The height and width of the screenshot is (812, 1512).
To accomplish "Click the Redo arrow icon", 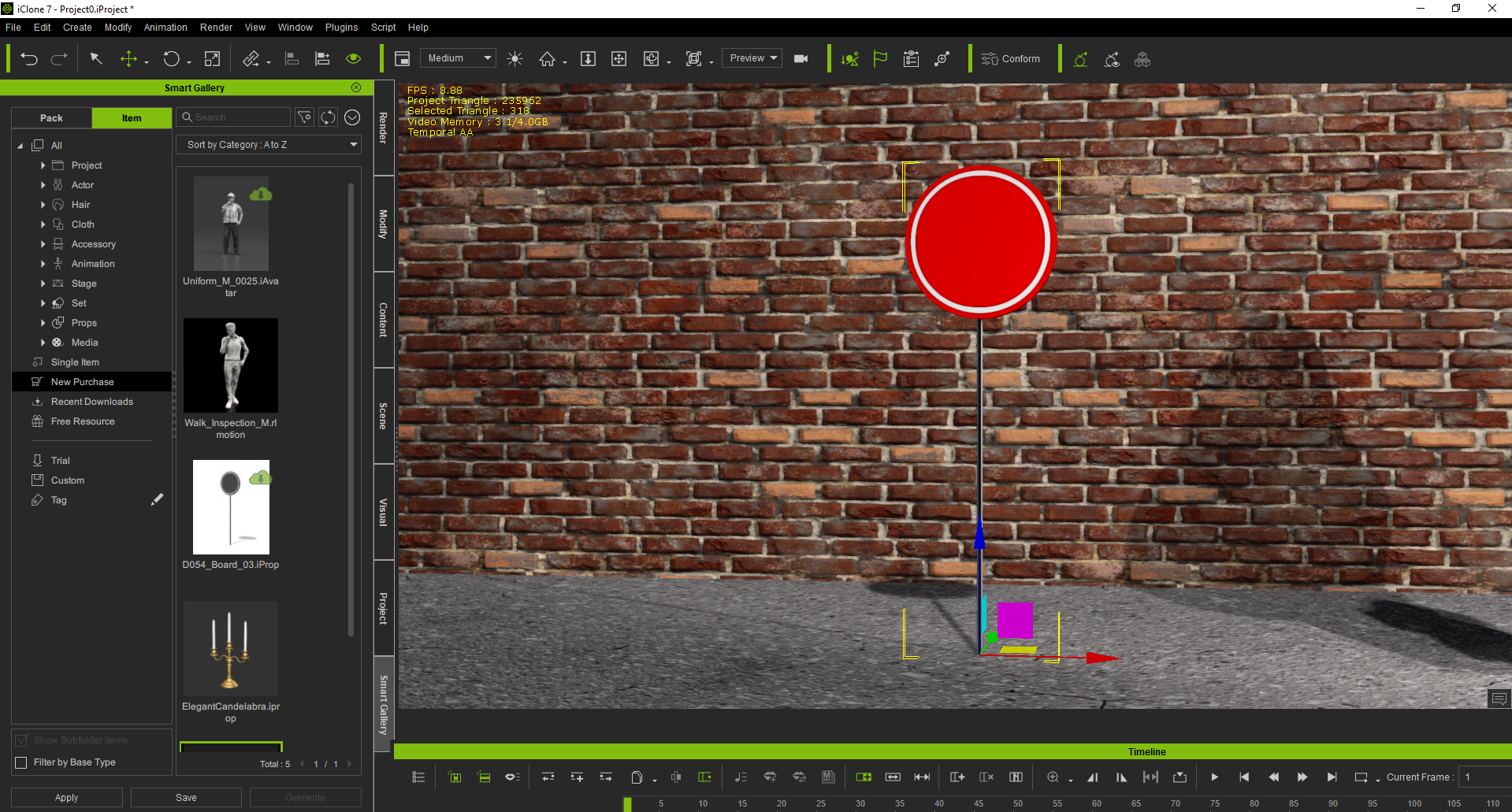I will 59,59.
